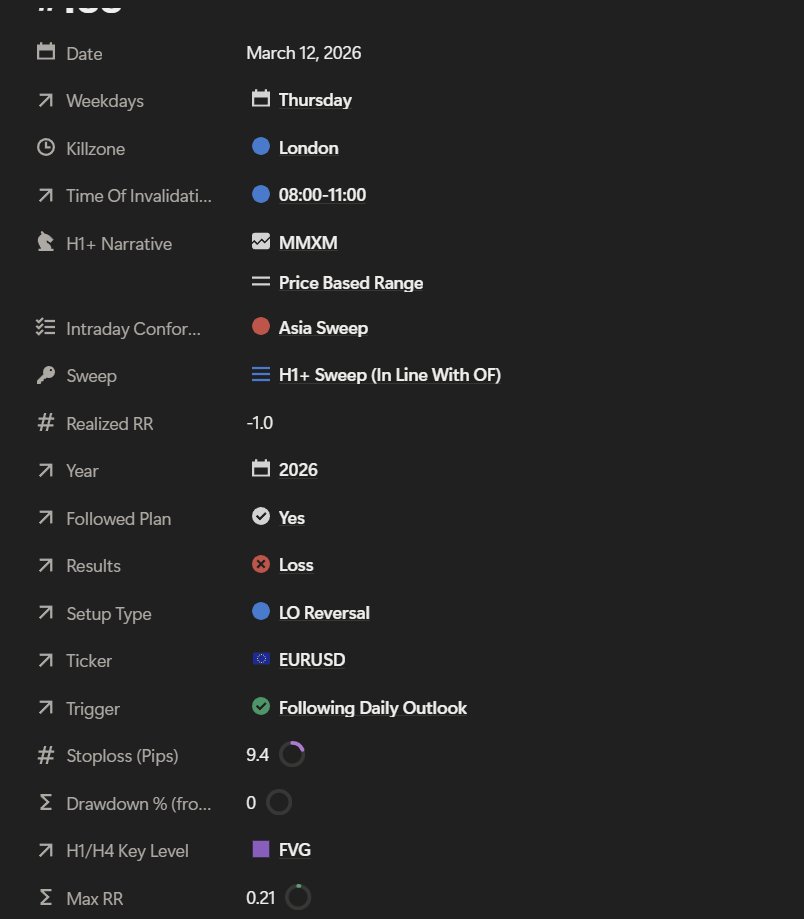Click the checkmark circle icon next to Yes

[x=261, y=516]
